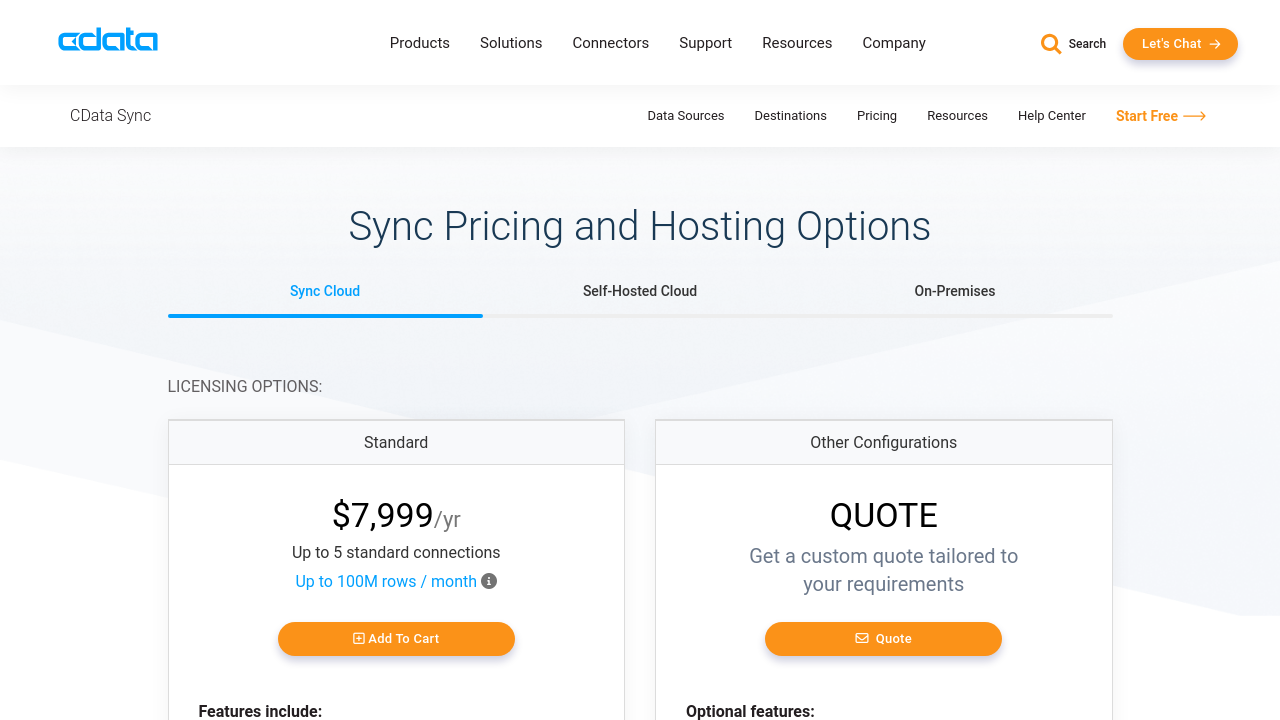Open the Company menu
This screenshot has height=720, width=1280.
tap(894, 43)
